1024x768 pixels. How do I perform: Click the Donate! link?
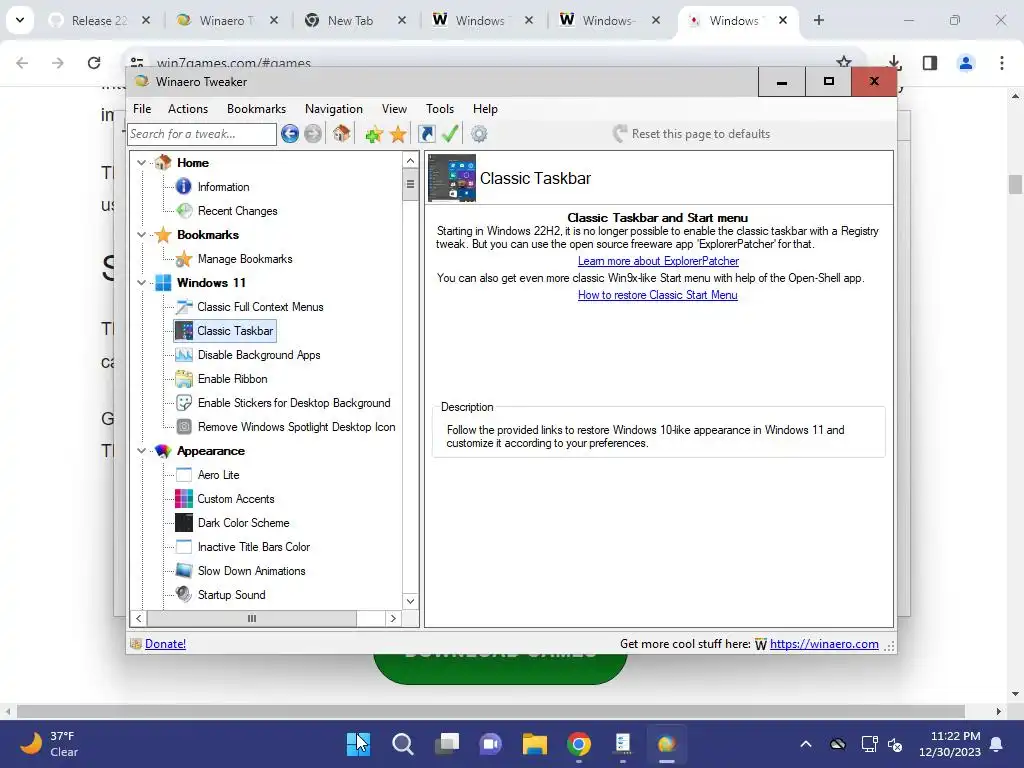click(165, 644)
